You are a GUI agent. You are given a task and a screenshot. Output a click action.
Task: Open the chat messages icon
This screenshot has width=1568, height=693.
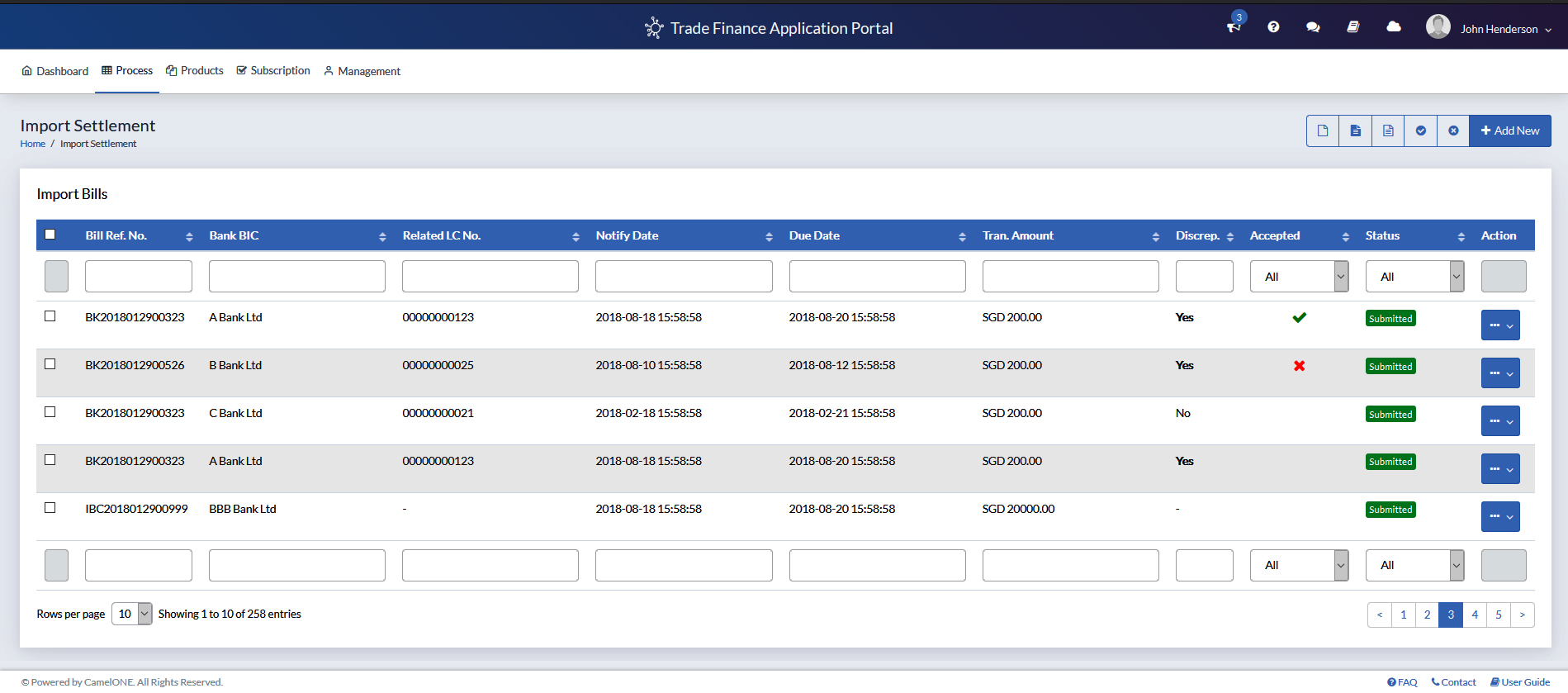coord(1313,27)
